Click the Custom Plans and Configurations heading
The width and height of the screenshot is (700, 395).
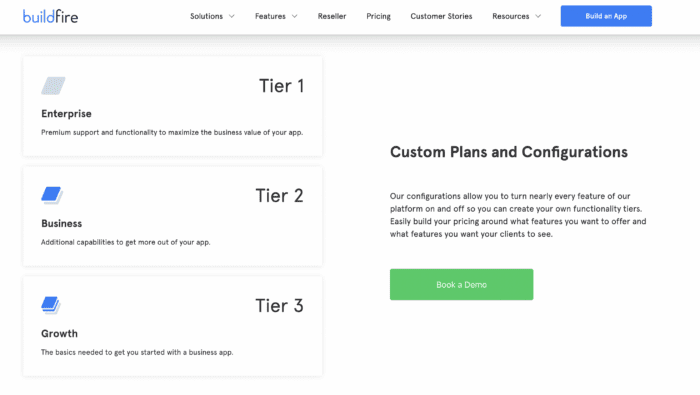tap(509, 152)
